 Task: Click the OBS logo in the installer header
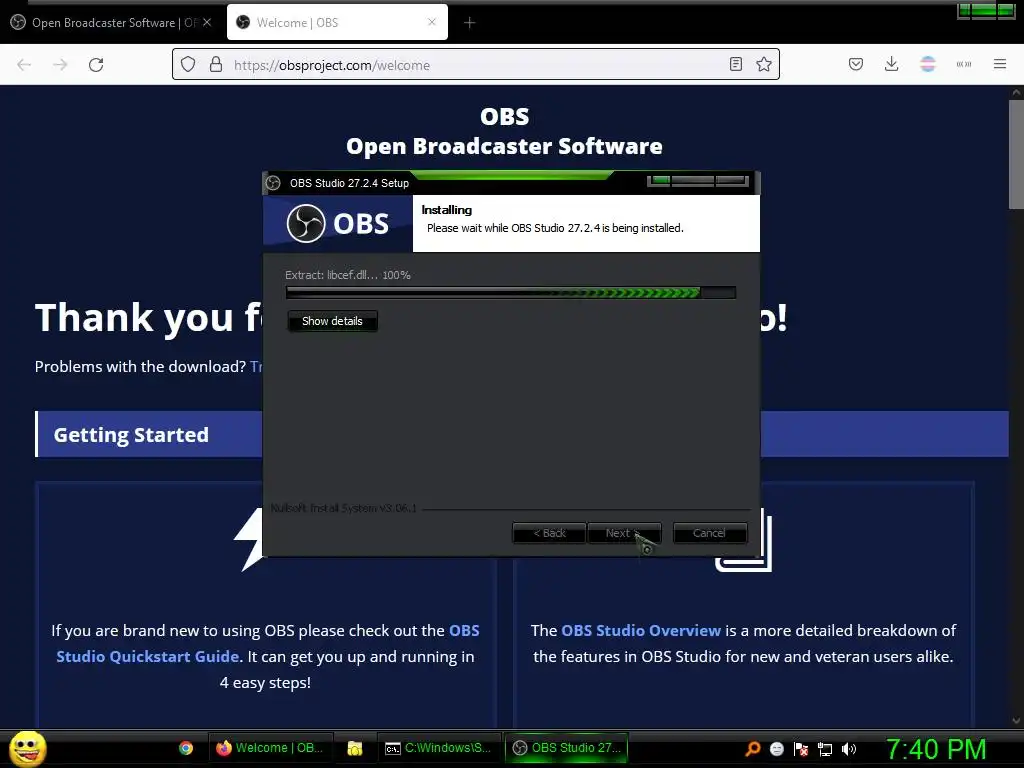pyautogui.click(x=338, y=223)
